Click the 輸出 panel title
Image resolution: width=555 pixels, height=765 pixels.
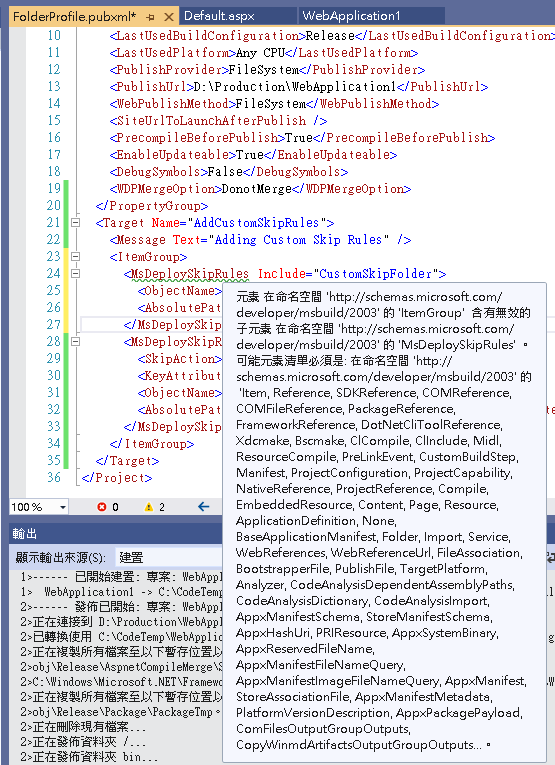(24, 534)
